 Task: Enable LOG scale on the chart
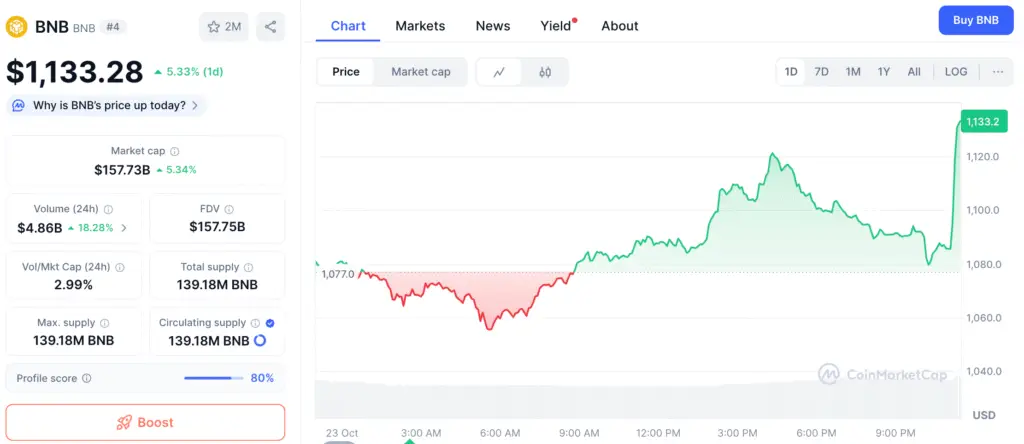[956, 72]
